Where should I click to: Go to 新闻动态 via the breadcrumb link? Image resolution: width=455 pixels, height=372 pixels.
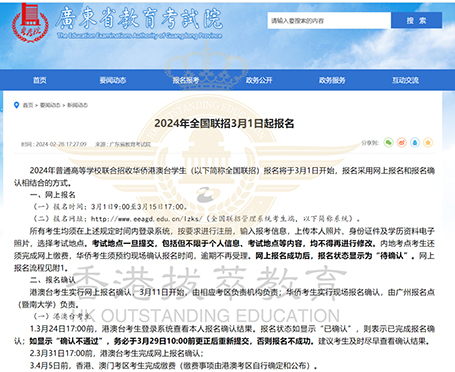[x=77, y=105]
